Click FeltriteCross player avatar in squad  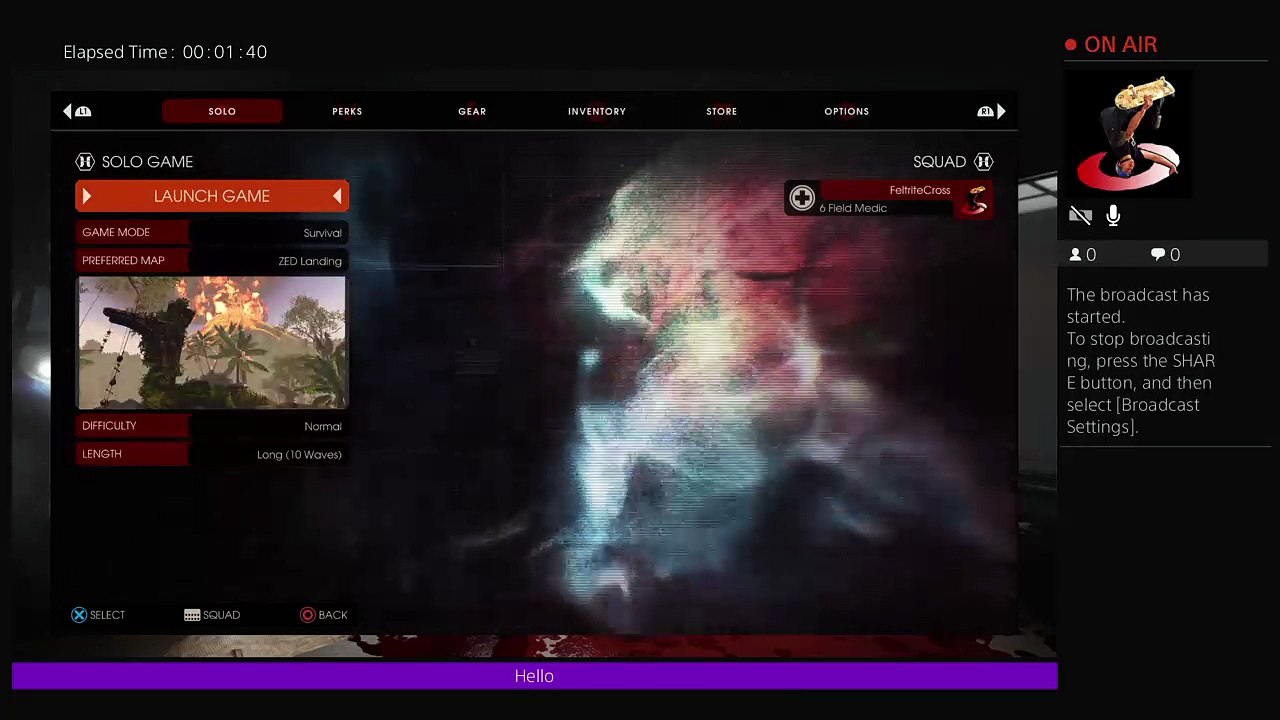[976, 199]
